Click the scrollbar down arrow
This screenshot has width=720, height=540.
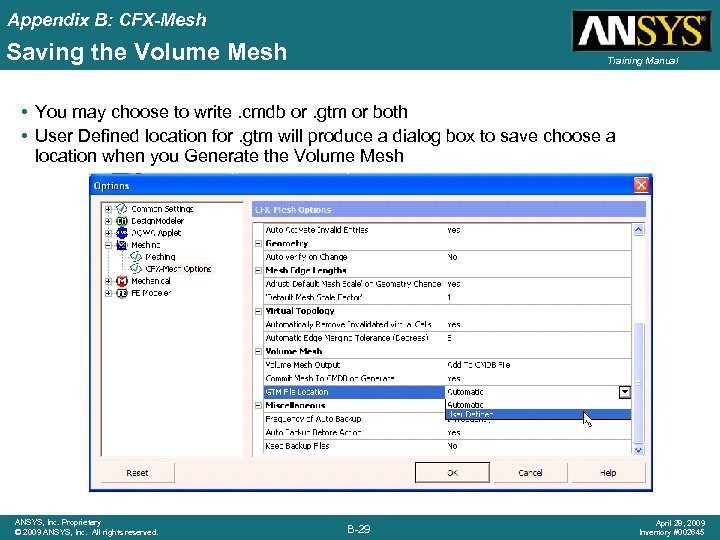pos(639,450)
